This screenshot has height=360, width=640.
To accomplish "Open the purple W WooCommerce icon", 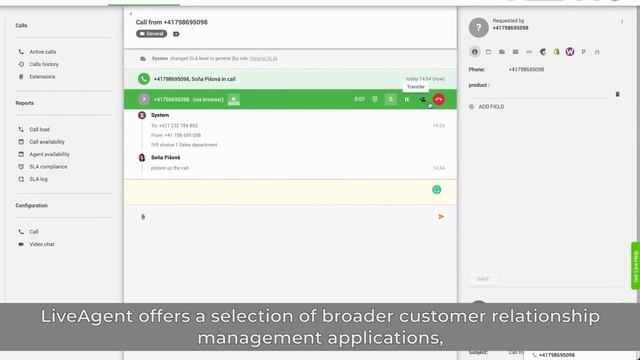I will (570, 52).
